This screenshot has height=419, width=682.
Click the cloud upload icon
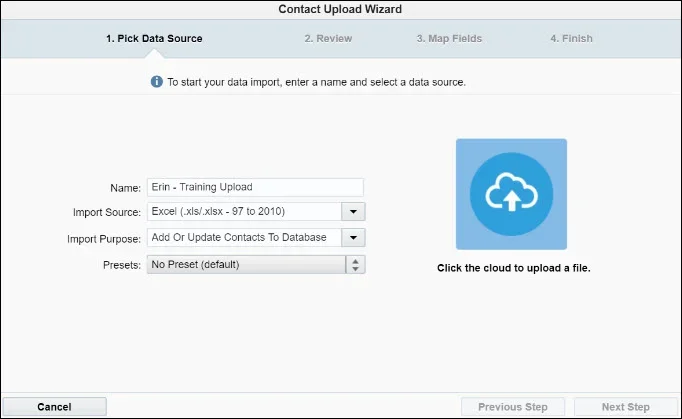coord(511,194)
